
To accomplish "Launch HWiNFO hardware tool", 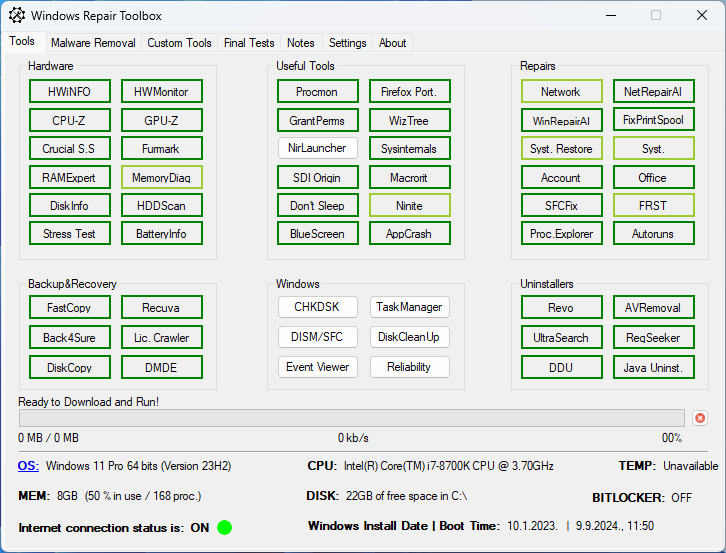I will point(69,91).
